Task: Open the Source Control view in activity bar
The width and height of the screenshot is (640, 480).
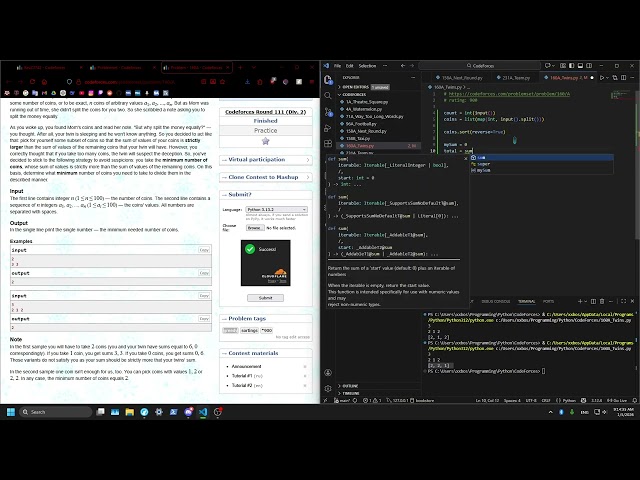Action: [x=328, y=112]
